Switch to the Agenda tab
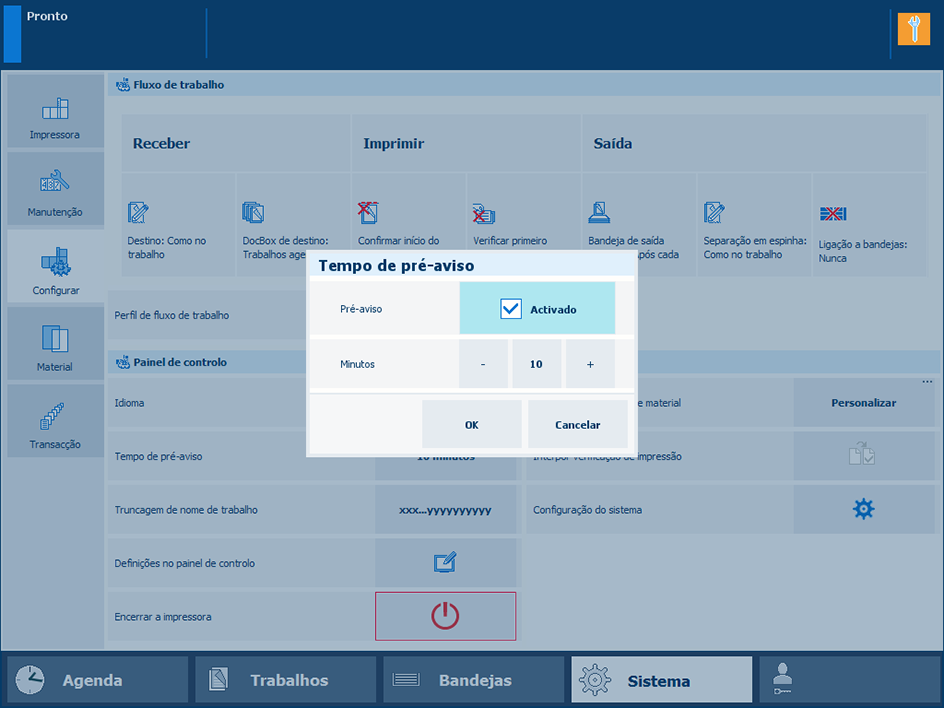The height and width of the screenshot is (708, 944). [x=98, y=680]
